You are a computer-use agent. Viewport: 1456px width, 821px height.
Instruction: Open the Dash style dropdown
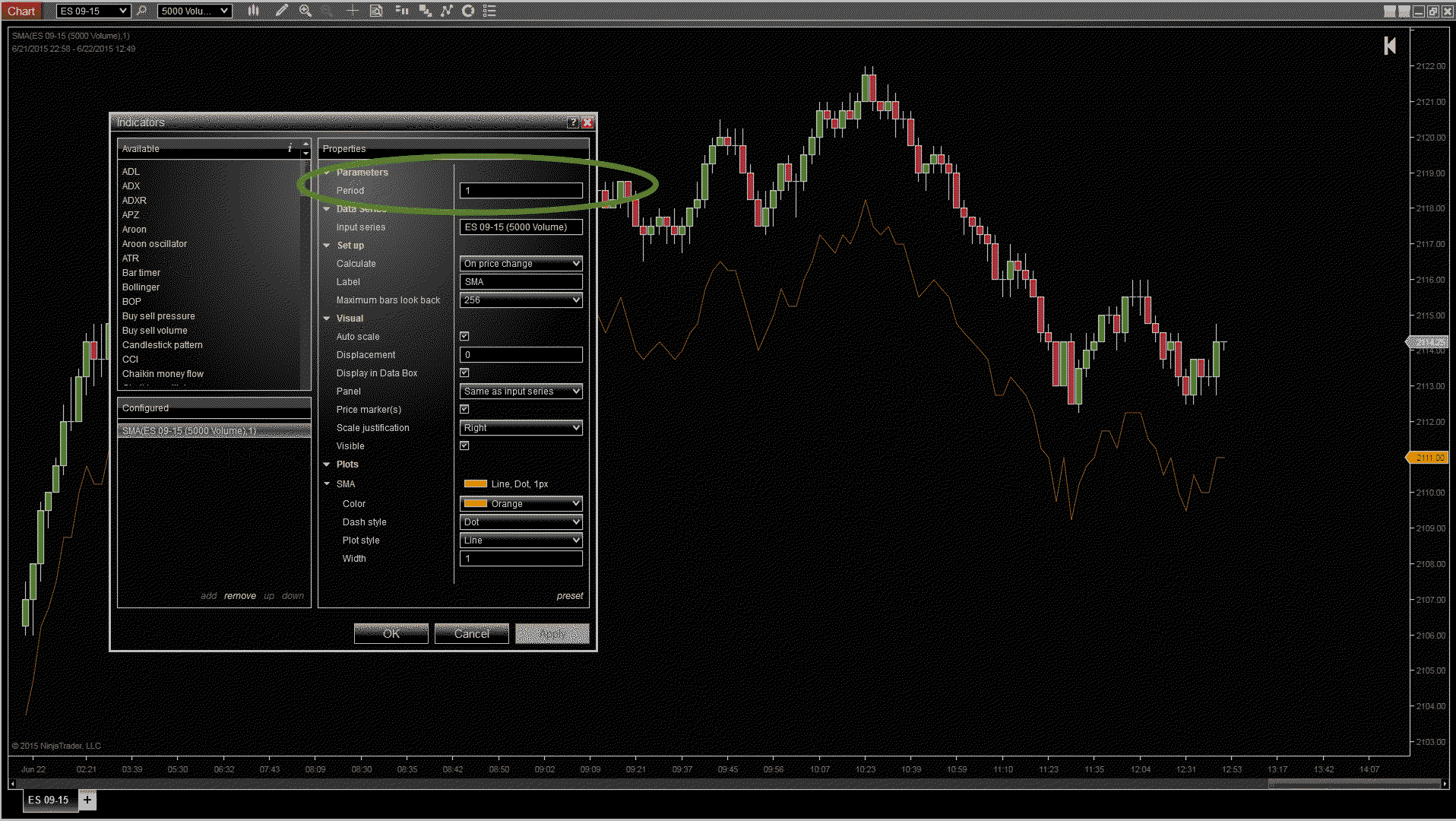tap(521, 522)
